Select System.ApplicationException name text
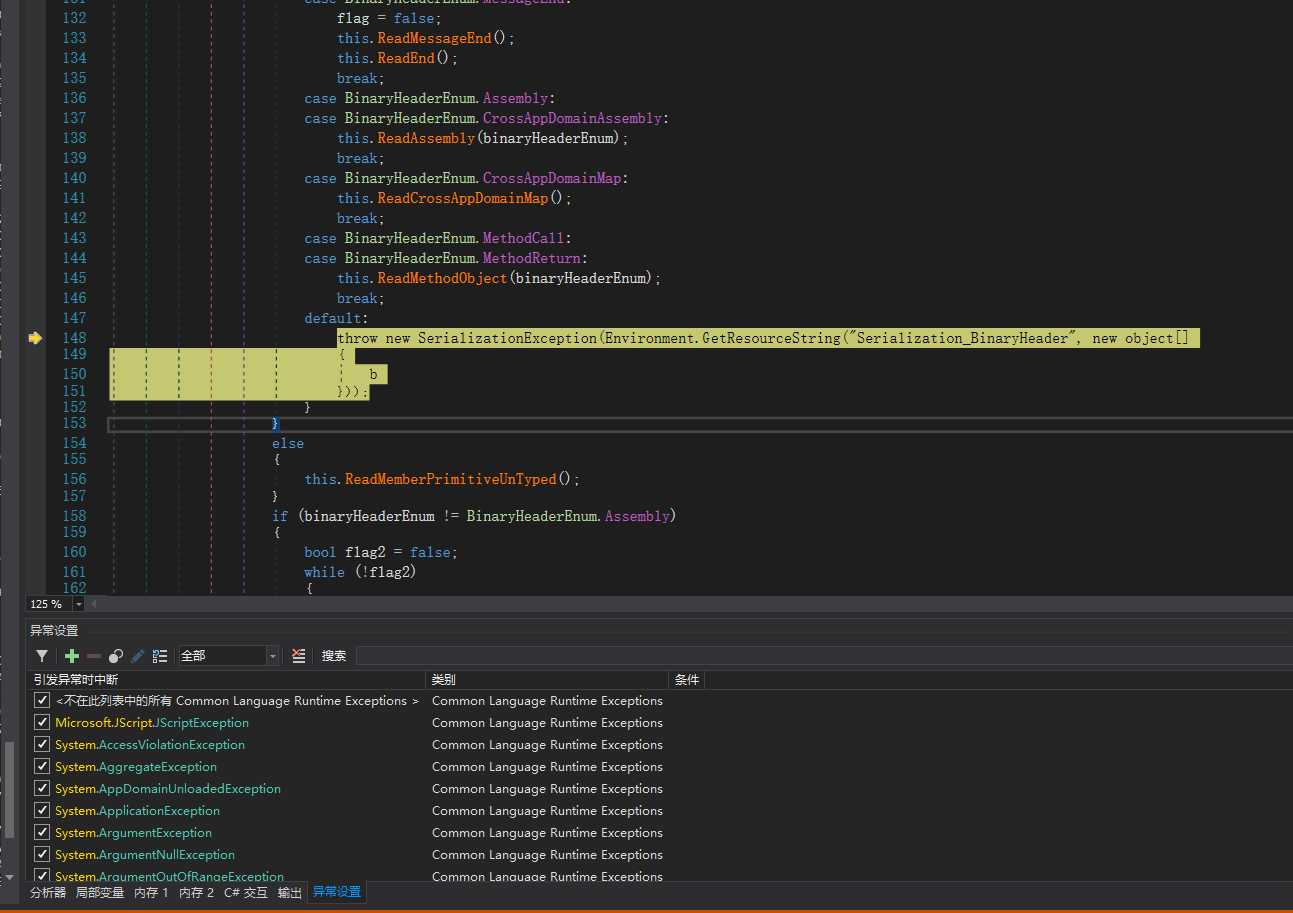The width and height of the screenshot is (1293, 913). (138, 811)
